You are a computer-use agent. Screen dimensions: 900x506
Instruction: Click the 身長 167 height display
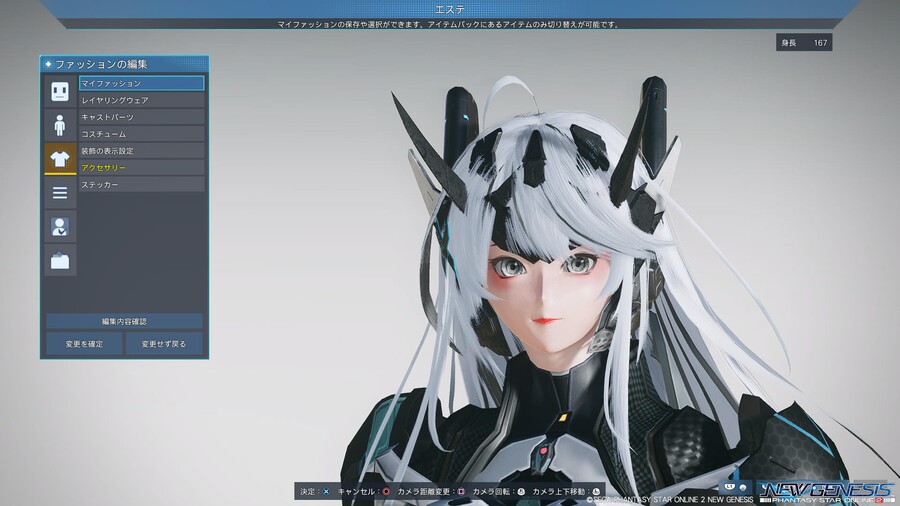[x=804, y=42]
